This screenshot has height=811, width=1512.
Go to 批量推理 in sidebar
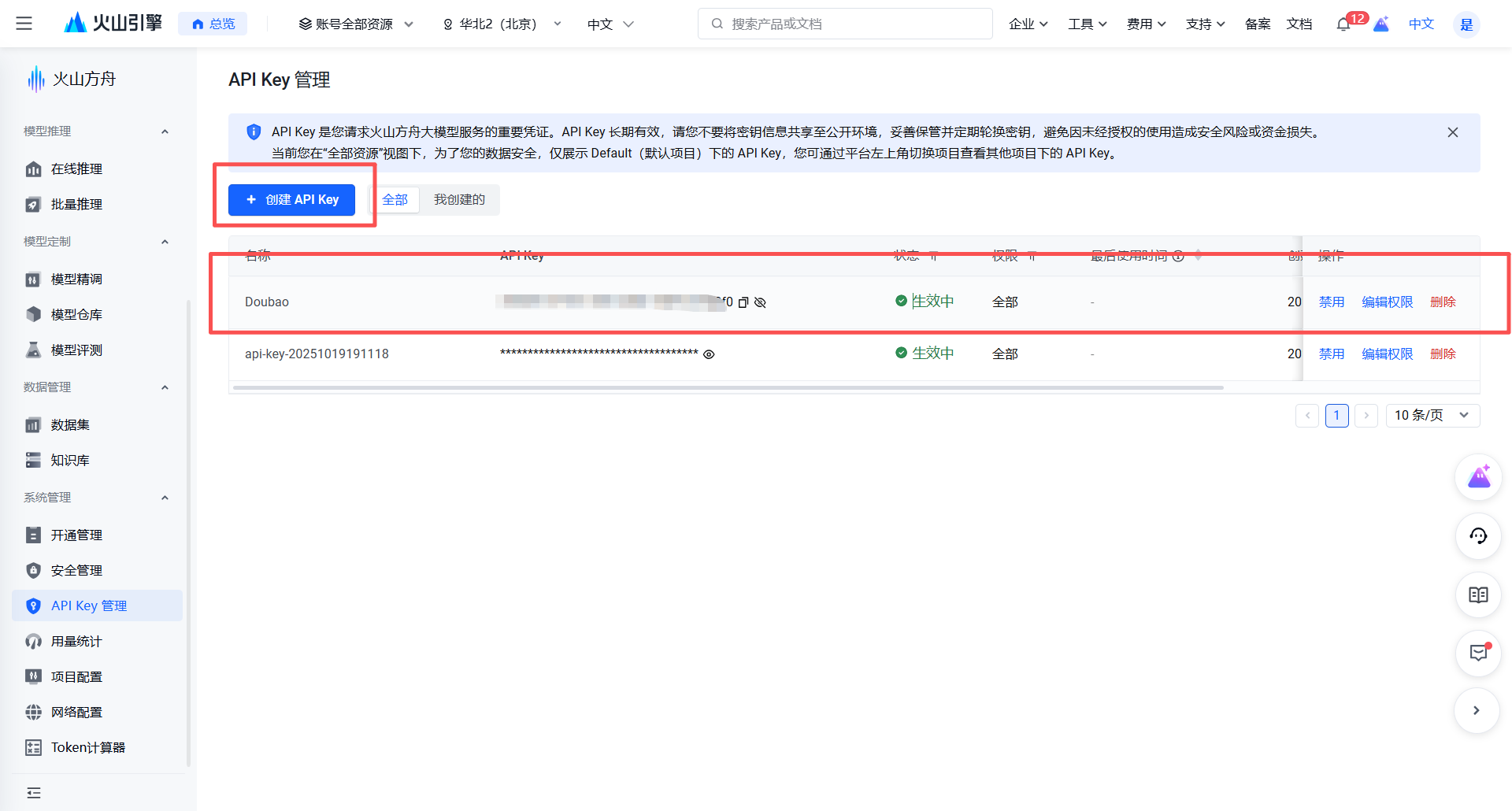tap(98, 205)
